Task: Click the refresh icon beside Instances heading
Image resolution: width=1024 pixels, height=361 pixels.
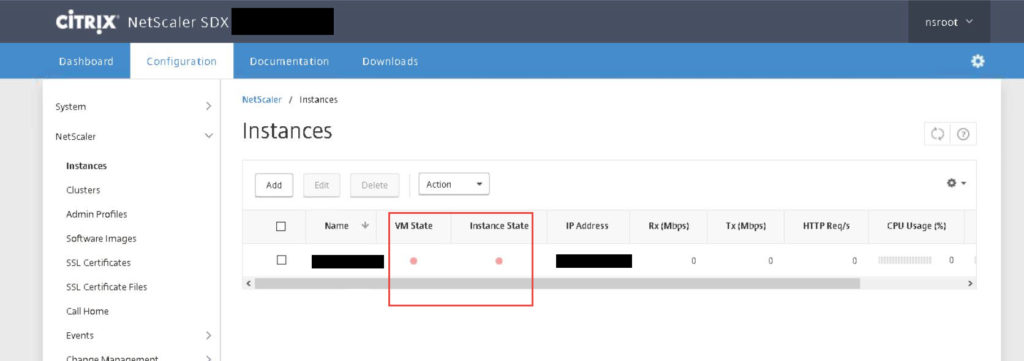Action: (937, 134)
